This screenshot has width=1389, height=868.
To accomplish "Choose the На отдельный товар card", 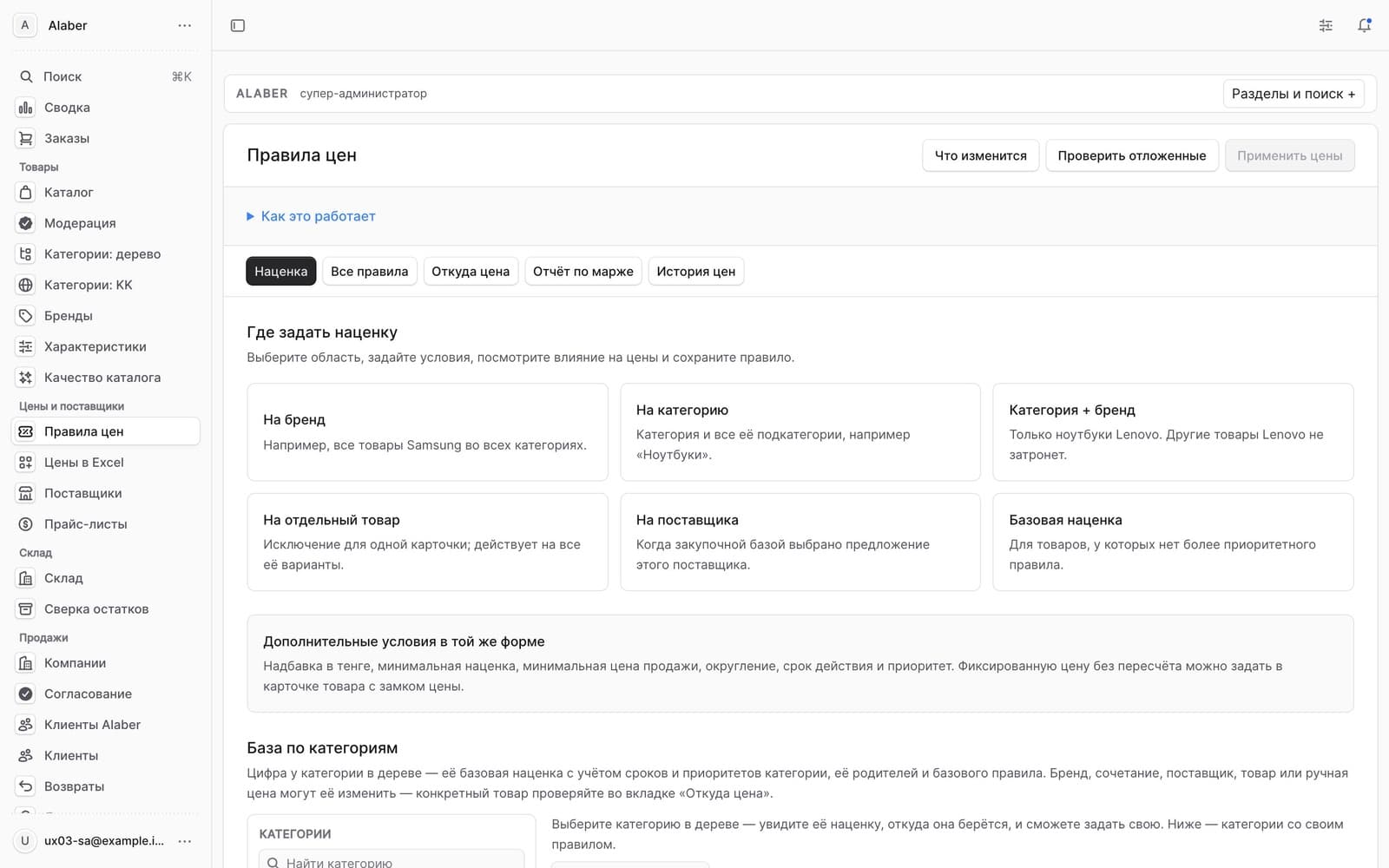I will click(427, 542).
